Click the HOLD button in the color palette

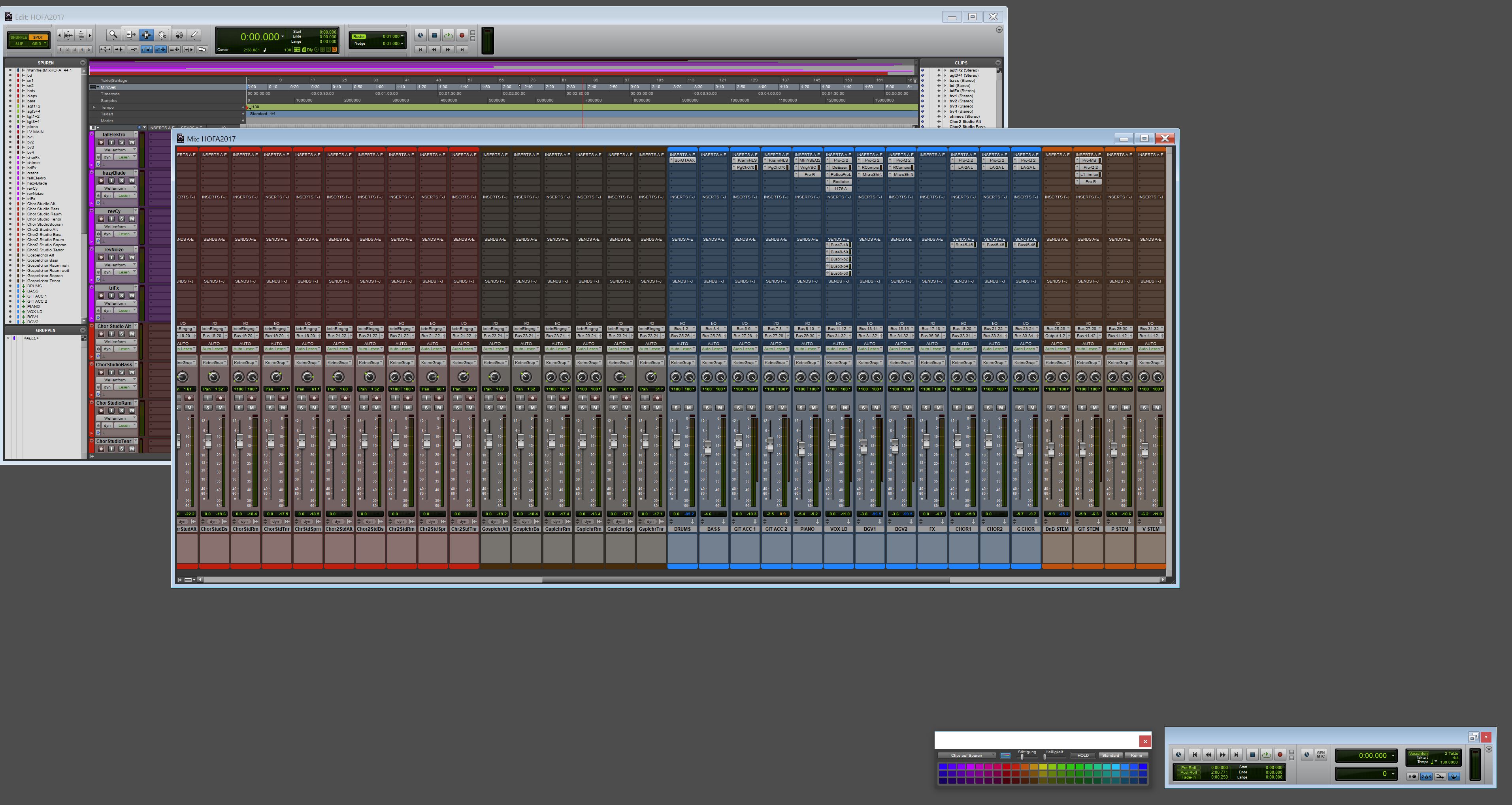1083,756
